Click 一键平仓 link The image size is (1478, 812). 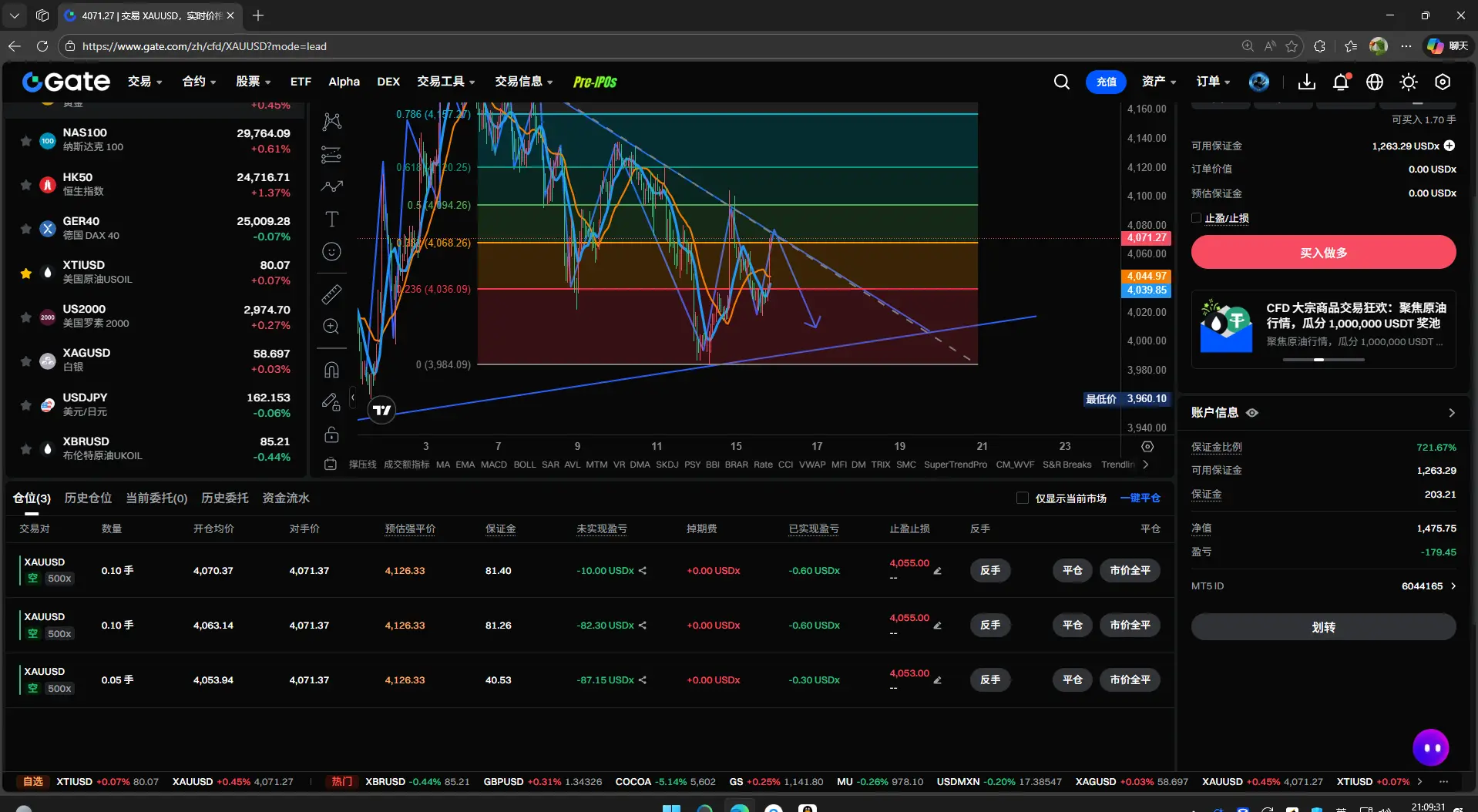[1140, 498]
